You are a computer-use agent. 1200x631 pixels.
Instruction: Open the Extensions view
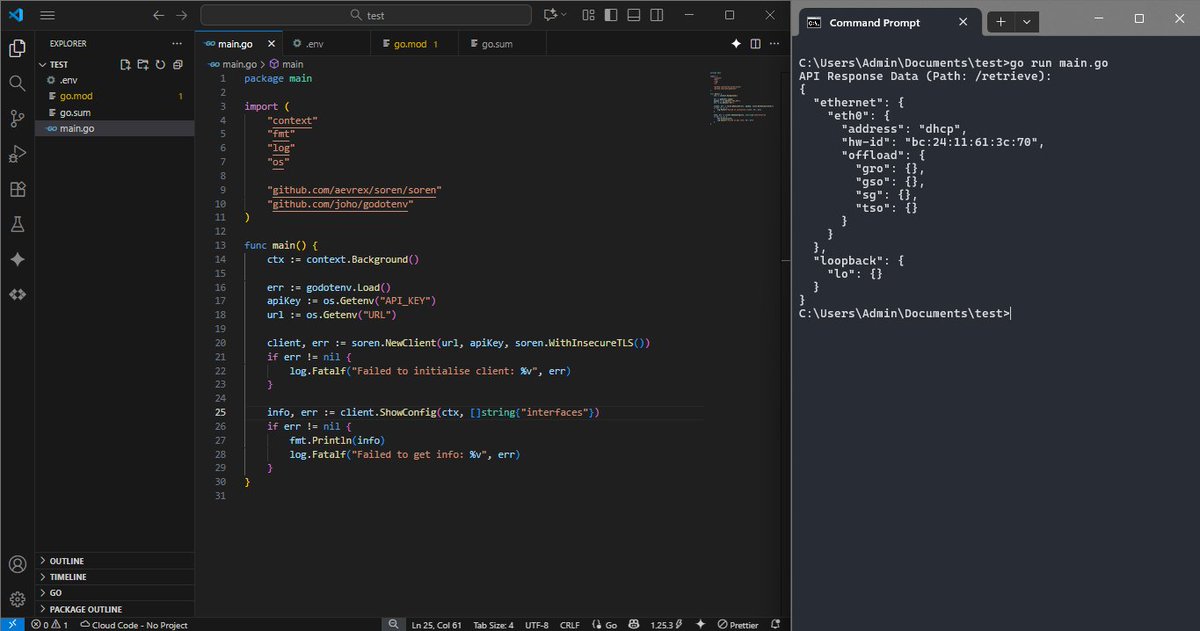[x=17, y=189]
